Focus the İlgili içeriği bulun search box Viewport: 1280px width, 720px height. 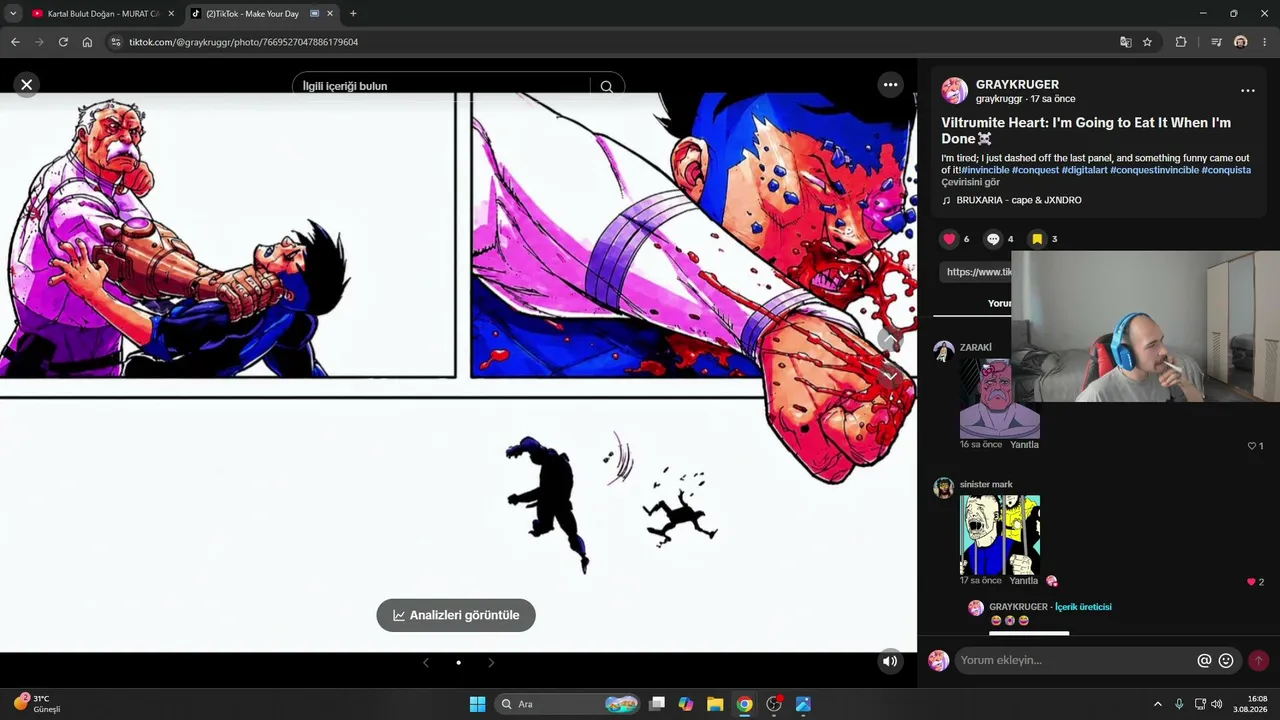(443, 86)
